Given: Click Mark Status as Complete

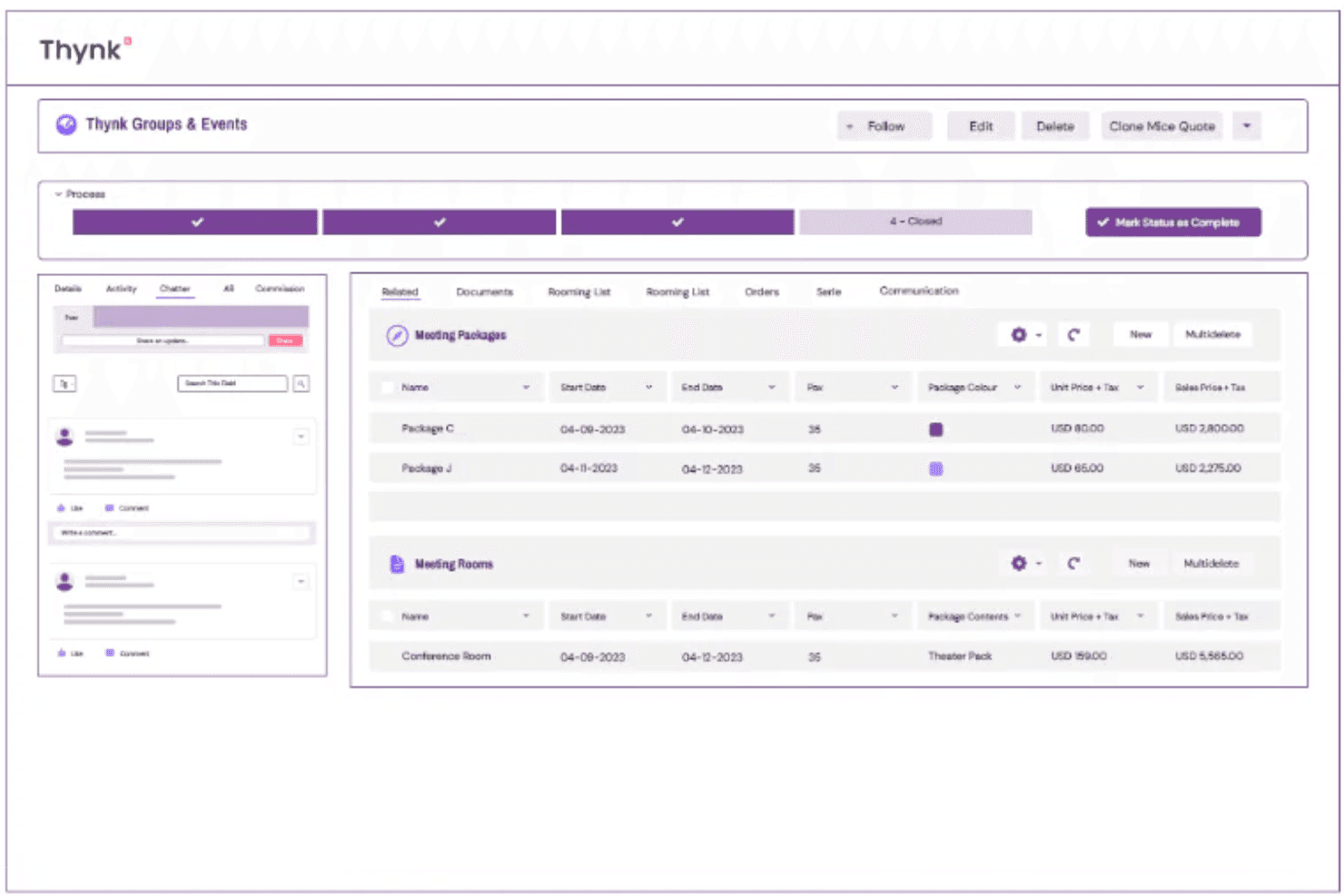Looking at the screenshot, I should (1173, 222).
